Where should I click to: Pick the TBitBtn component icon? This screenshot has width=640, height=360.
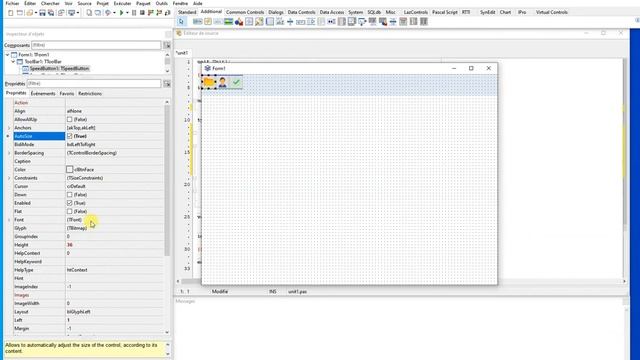[x=198, y=21]
